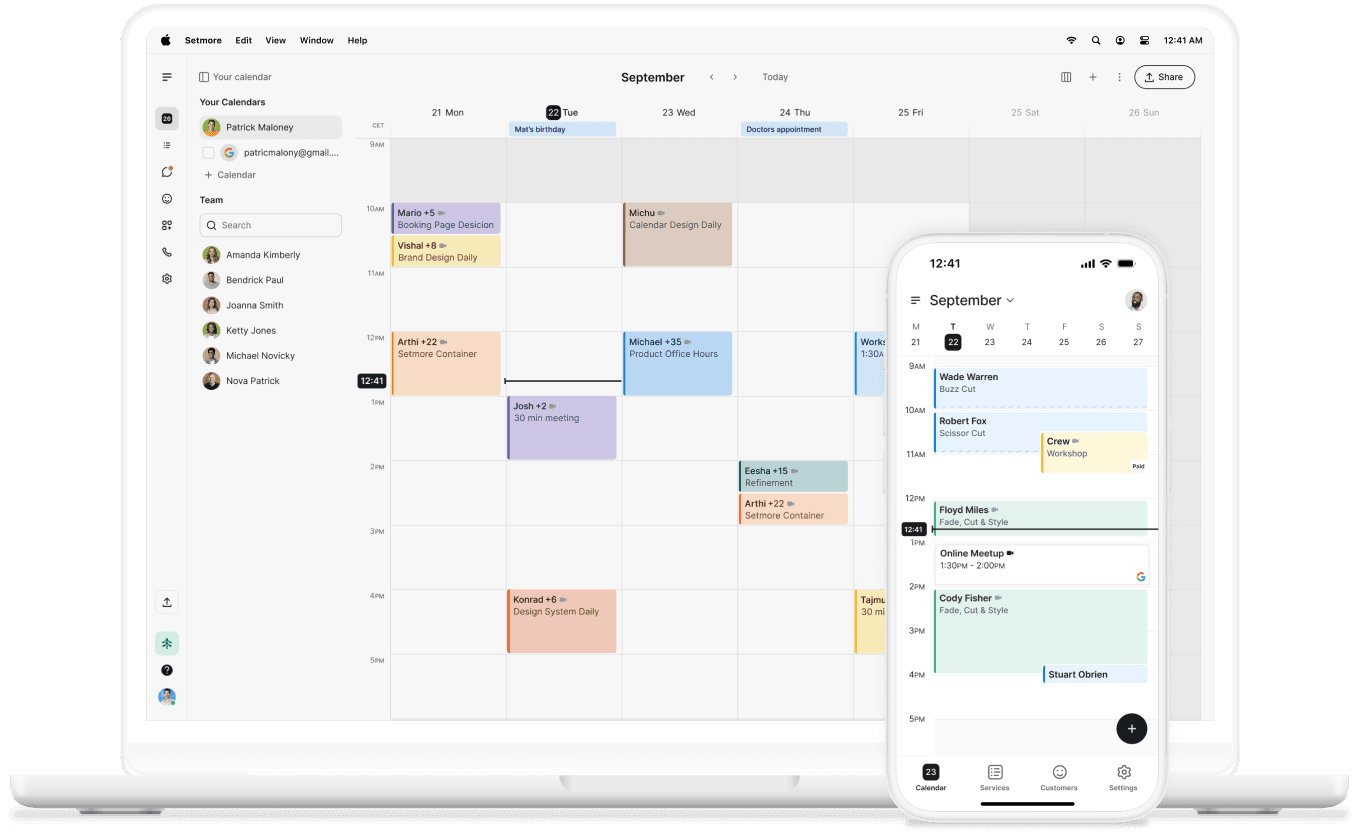Select the Mat's birthday event on Tuesday

[x=562, y=129]
